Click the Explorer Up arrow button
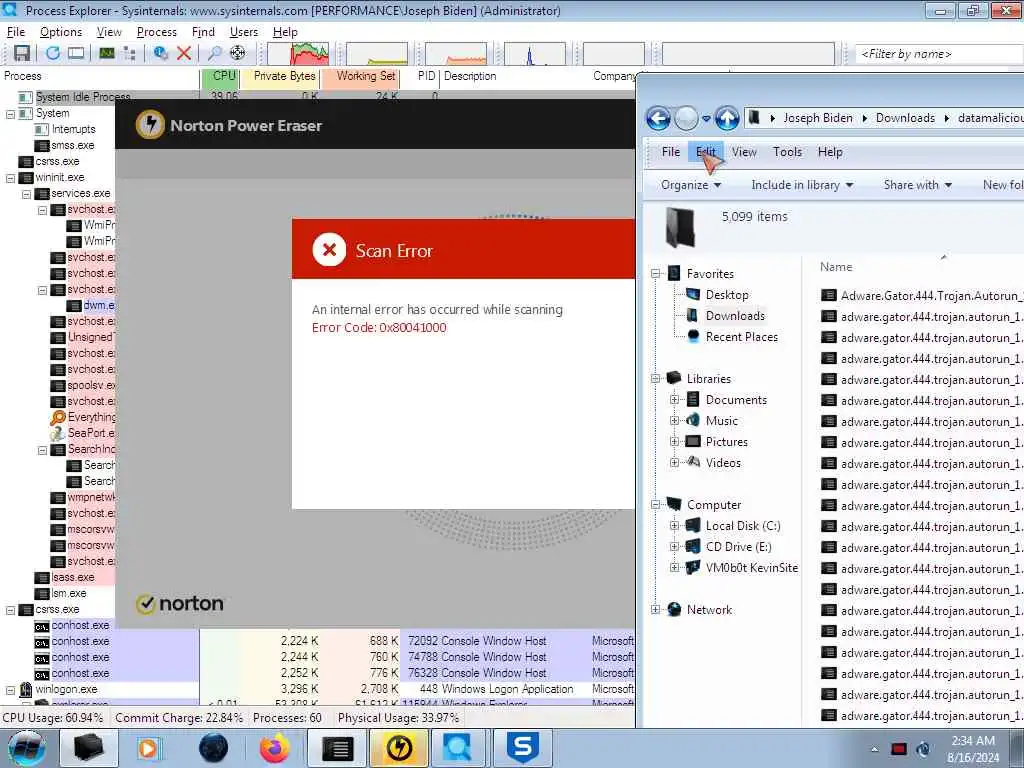1024x768 pixels. (727, 118)
